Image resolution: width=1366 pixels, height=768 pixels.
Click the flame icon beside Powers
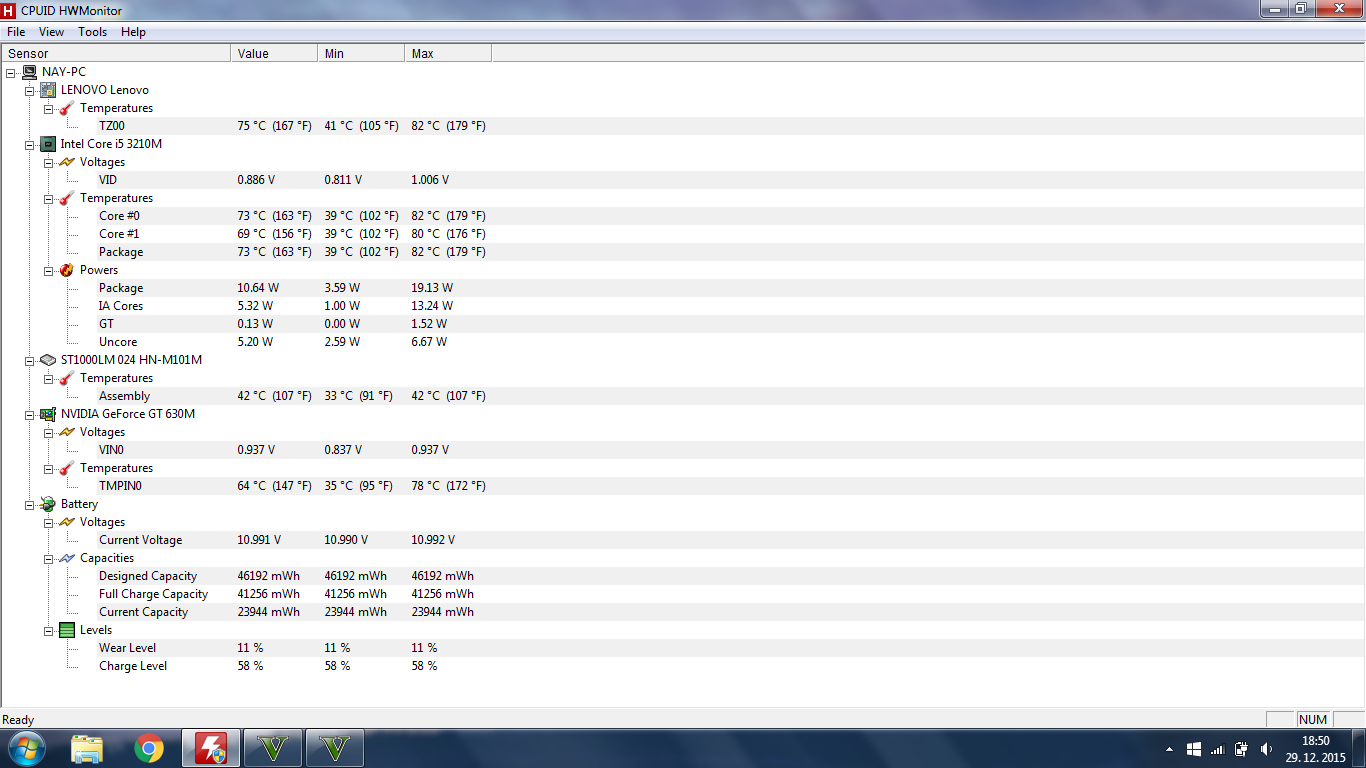coord(67,270)
